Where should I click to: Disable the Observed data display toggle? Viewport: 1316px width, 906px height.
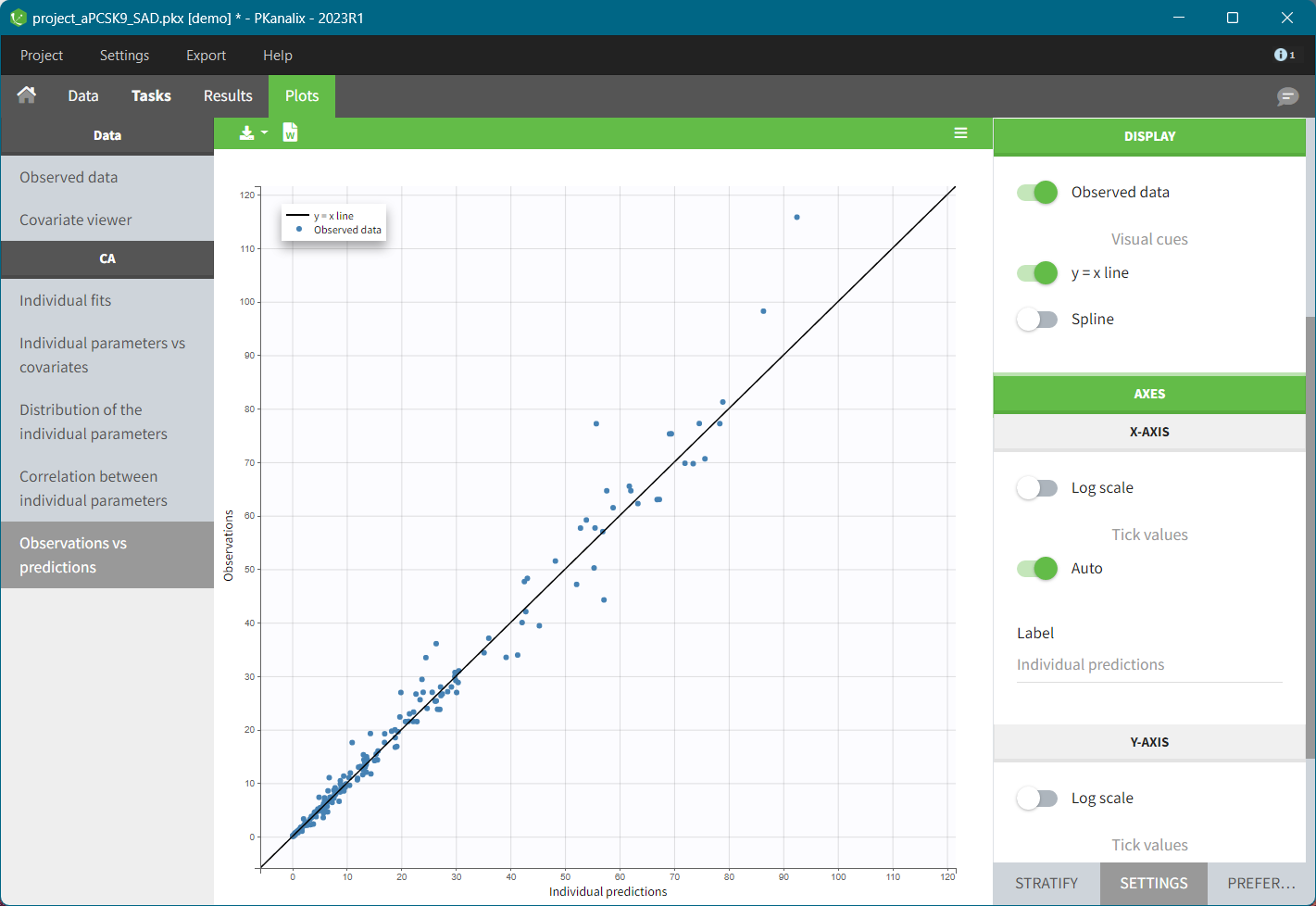pos(1036,193)
